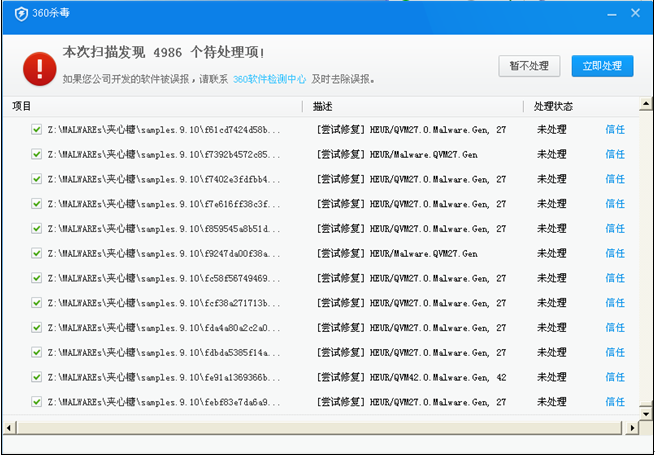Click 信任 for the f9247da00f38a row

tap(615, 253)
